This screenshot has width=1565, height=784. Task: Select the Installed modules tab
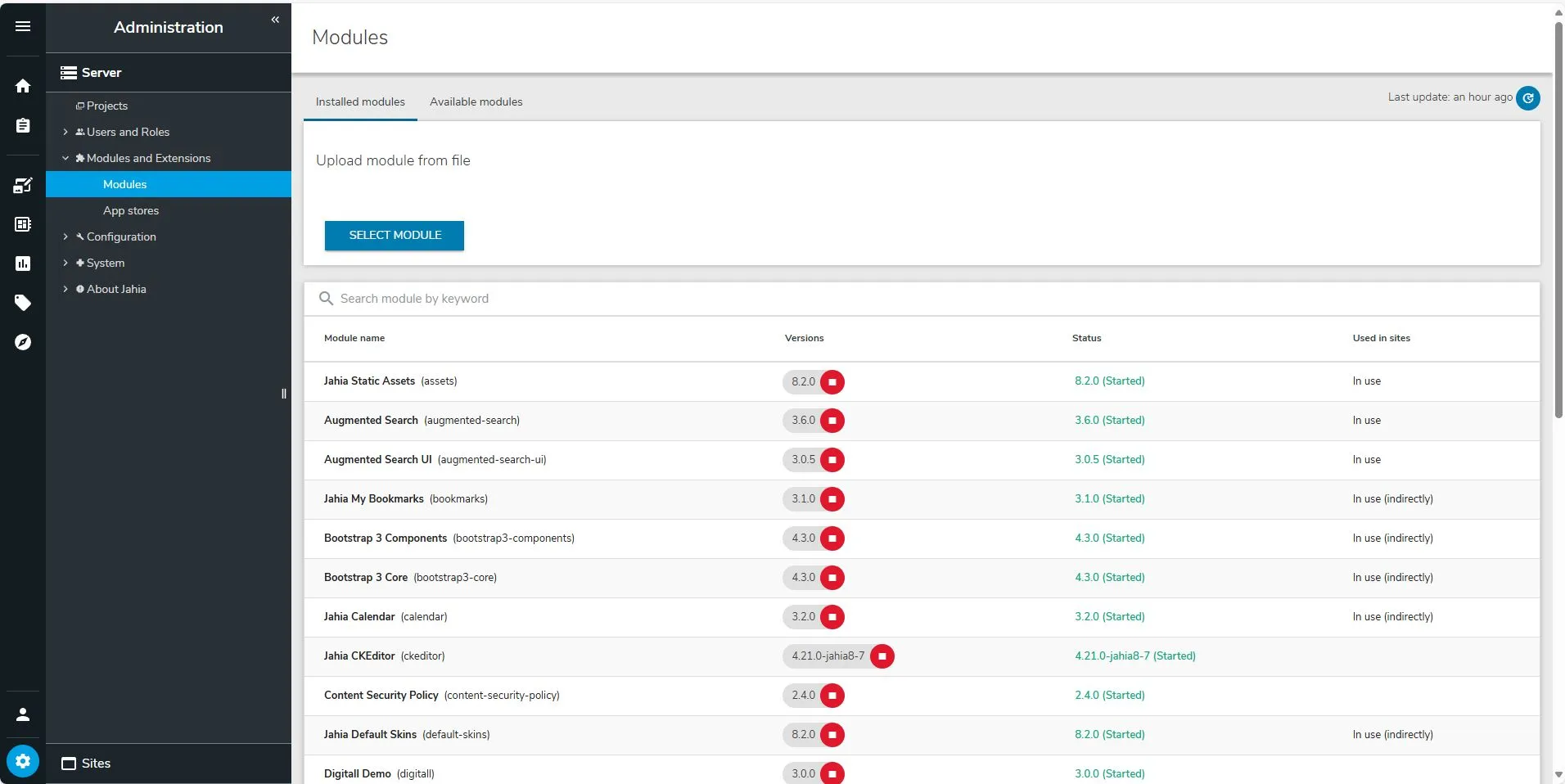359,101
